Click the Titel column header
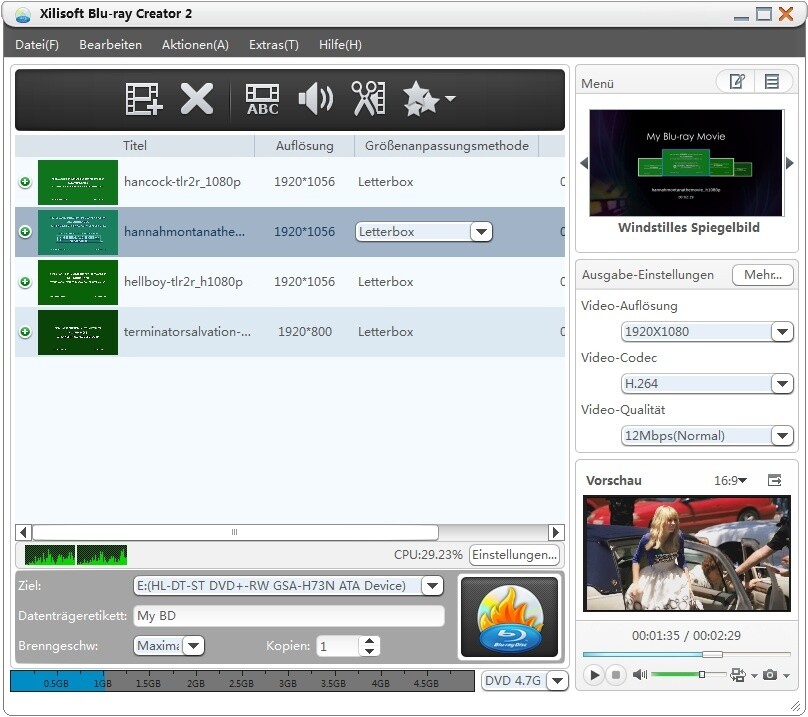The height and width of the screenshot is (717, 808). 134,146
